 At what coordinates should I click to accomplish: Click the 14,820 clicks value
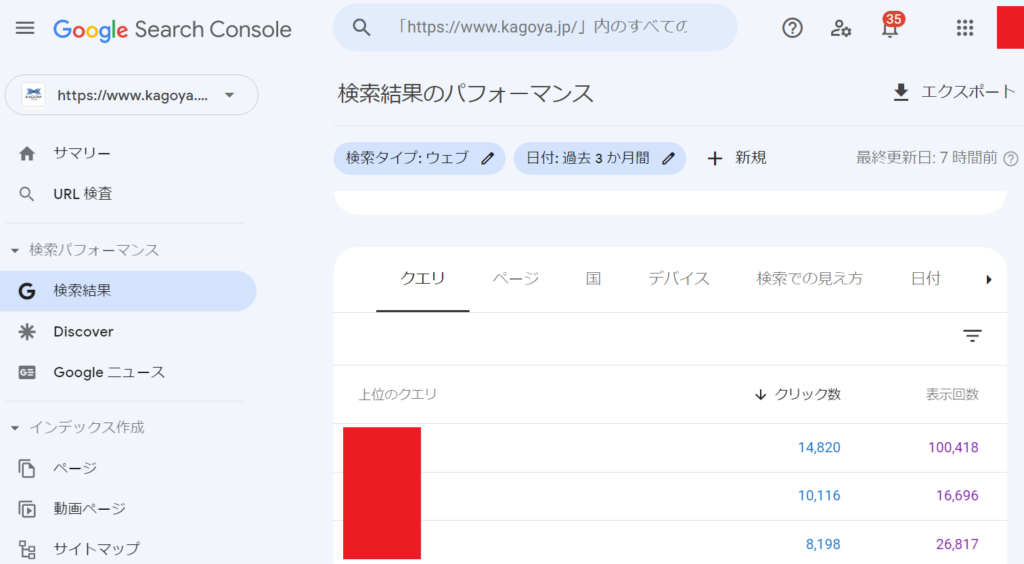pyautogui.click(x=819, y=447)
